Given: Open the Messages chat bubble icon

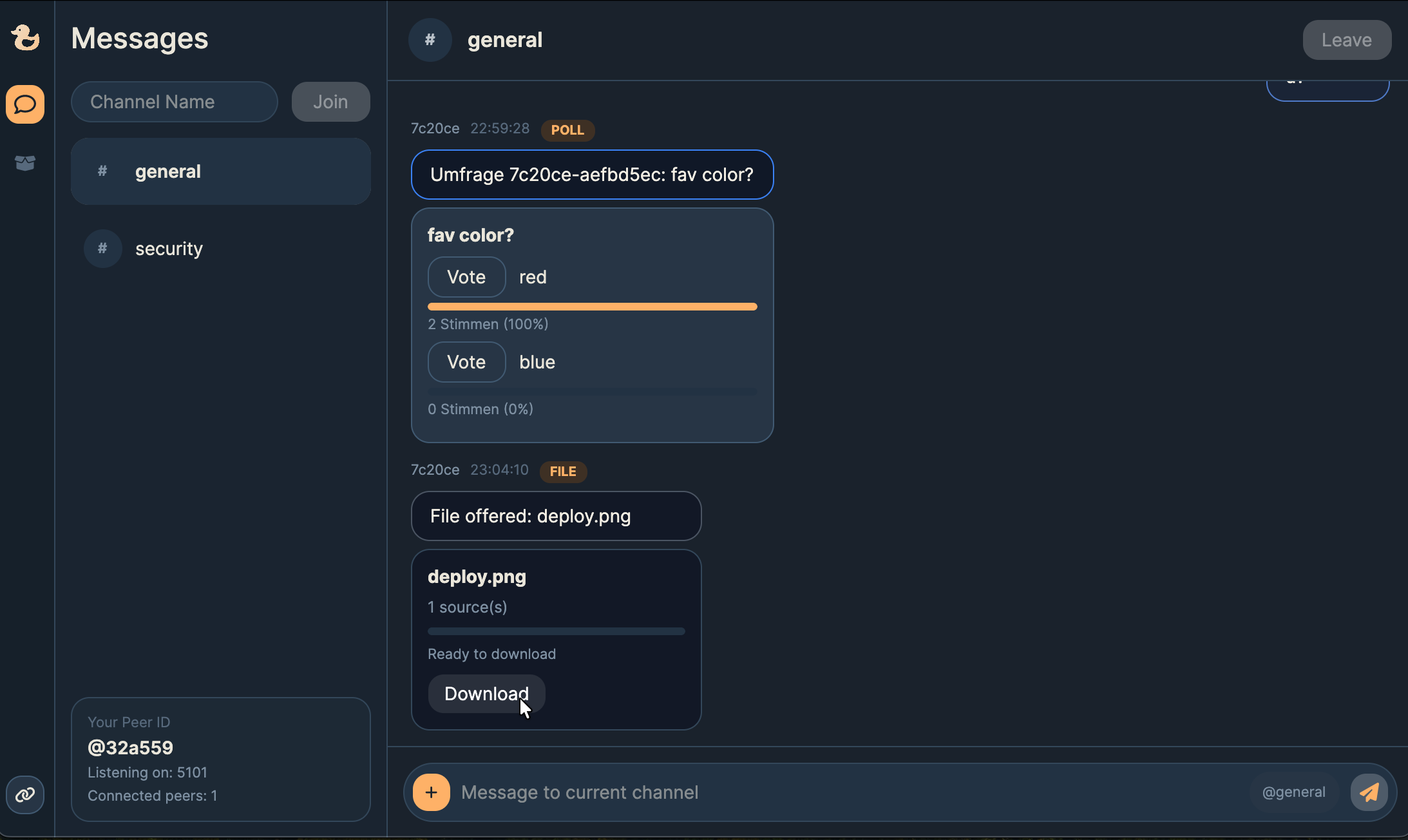Looking at the screenshot, I should 25,104.
